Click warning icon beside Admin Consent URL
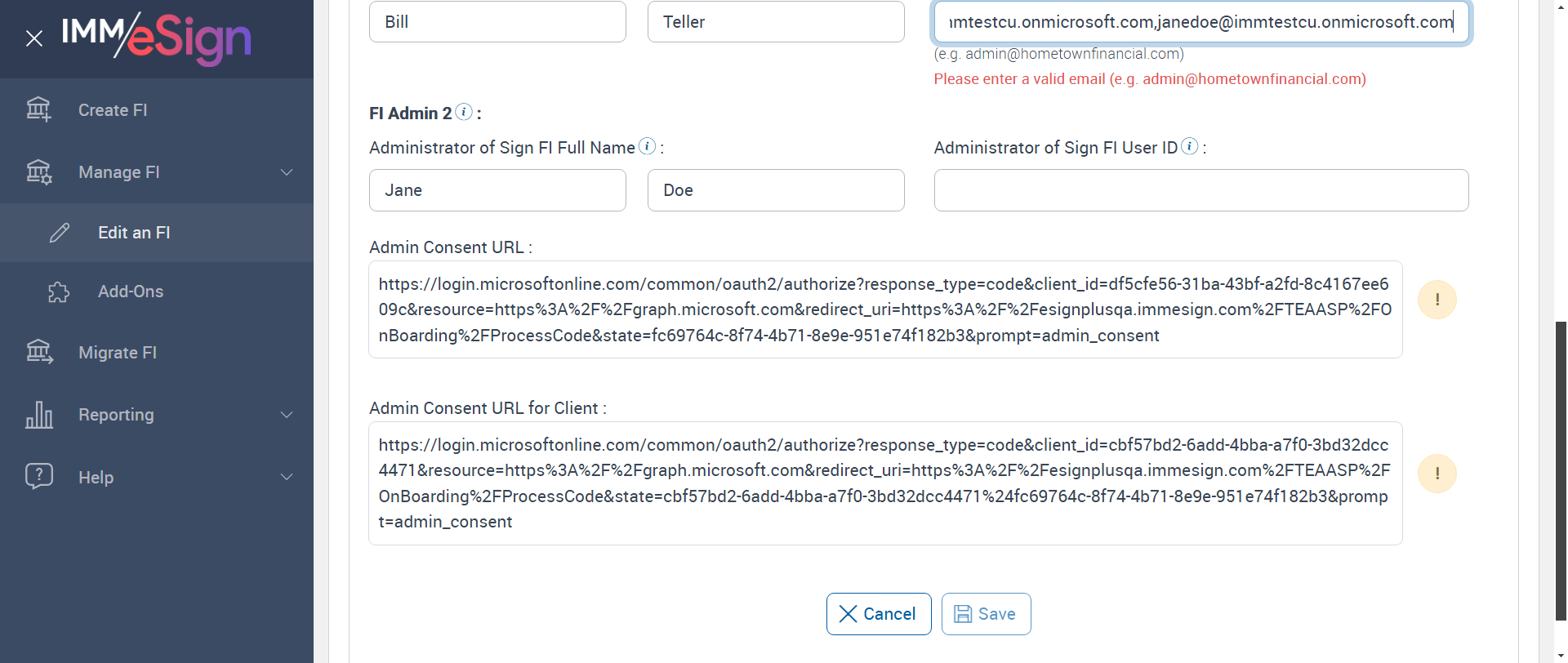1568x663 pixels. point(1437,300)
